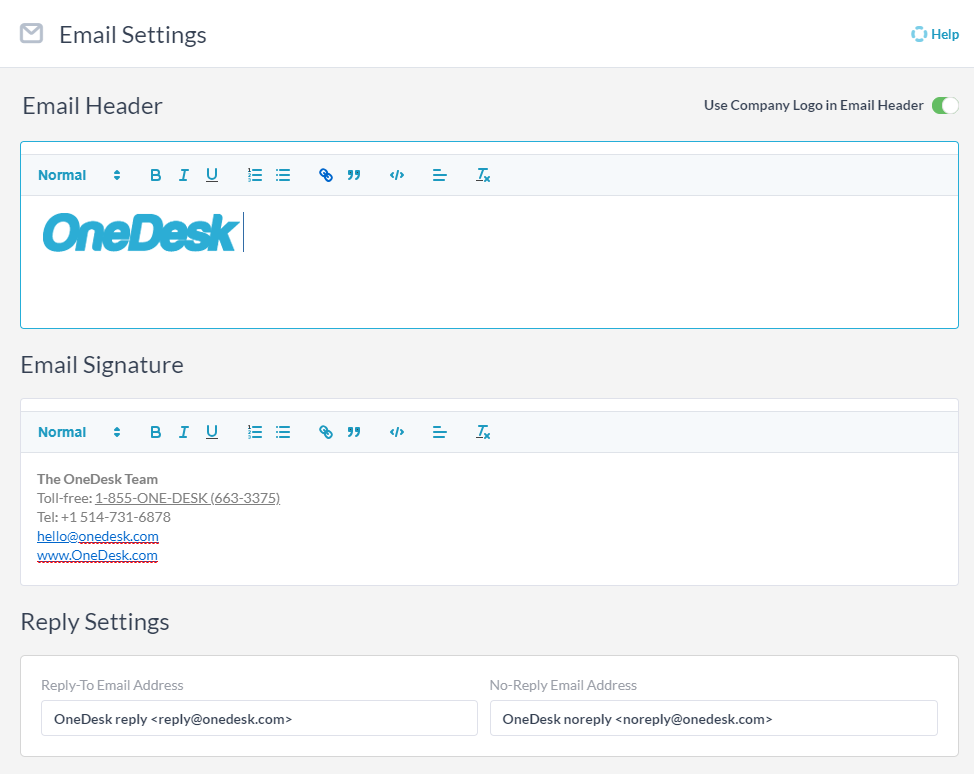This screenshot has height=774, width=974.
Task: Click the No-Reply Email Address field
Action: [714, 719]
